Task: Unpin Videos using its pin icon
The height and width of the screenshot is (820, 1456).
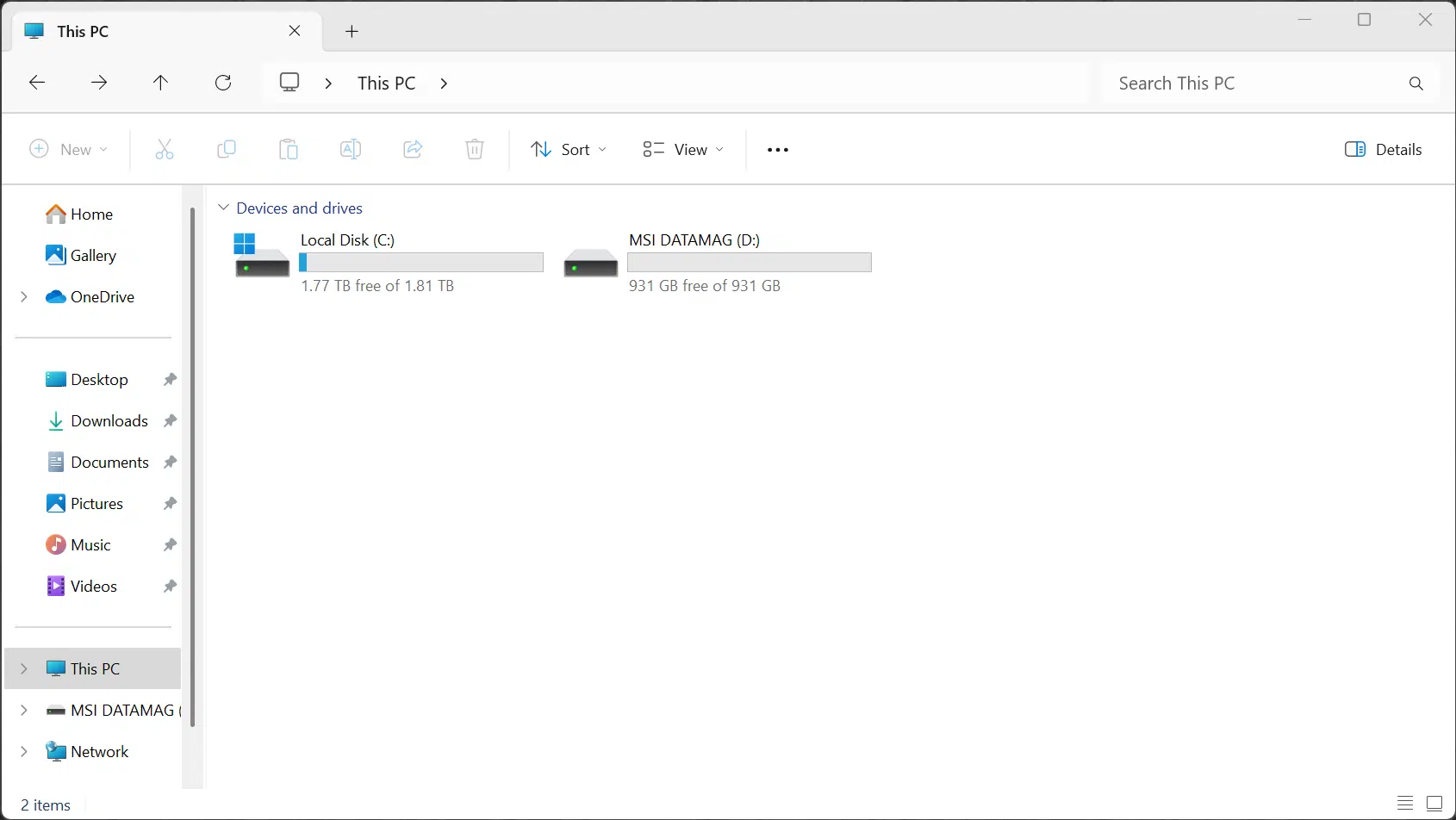Action: pos(170,587)
